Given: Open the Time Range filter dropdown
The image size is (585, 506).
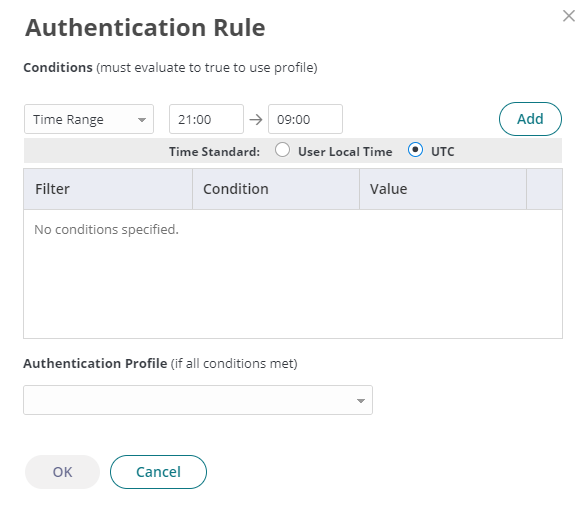Looking at the screenshot, I should click(89, 119).
